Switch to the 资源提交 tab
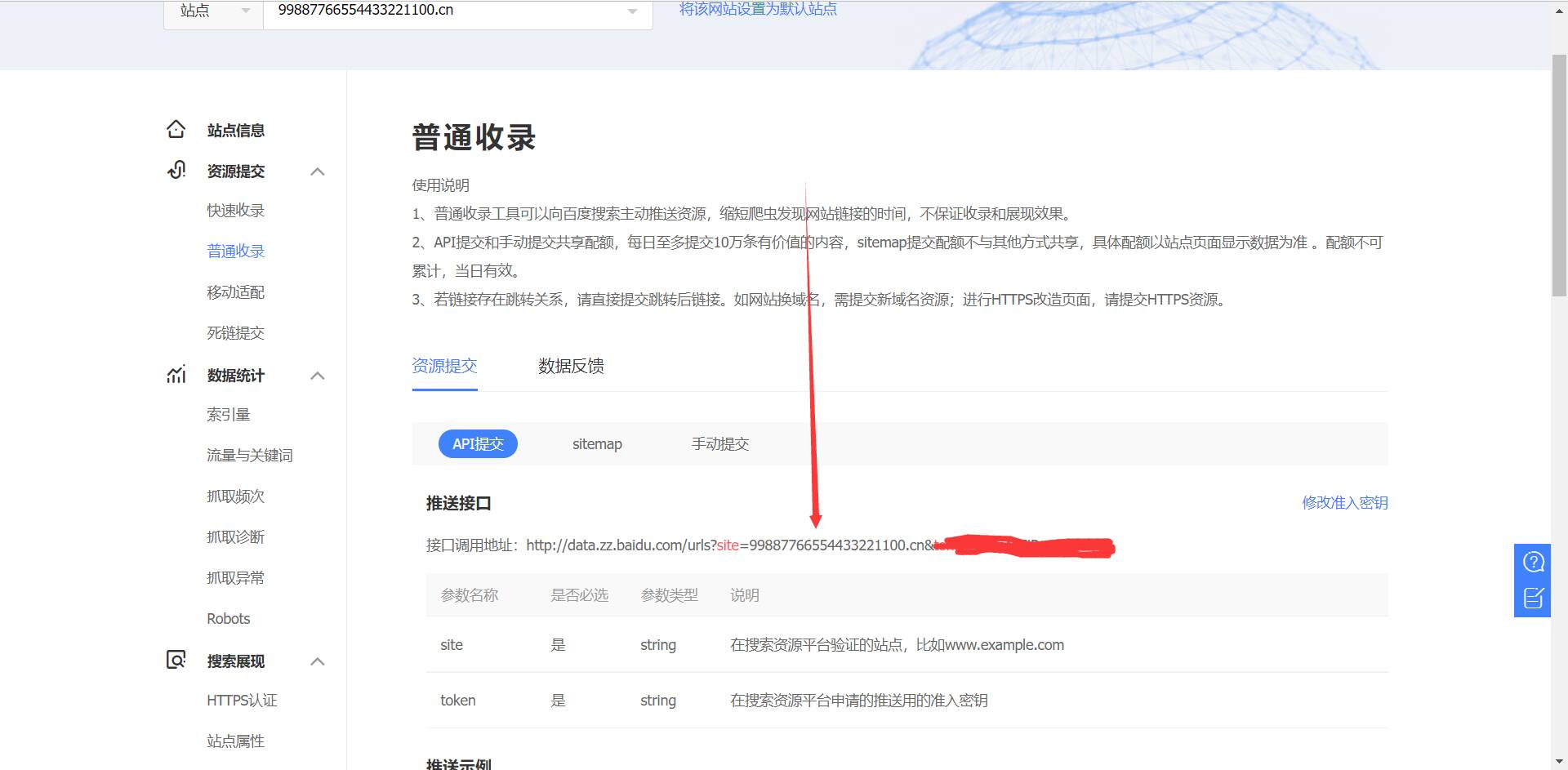1568x770 pixels. [444, 366]
